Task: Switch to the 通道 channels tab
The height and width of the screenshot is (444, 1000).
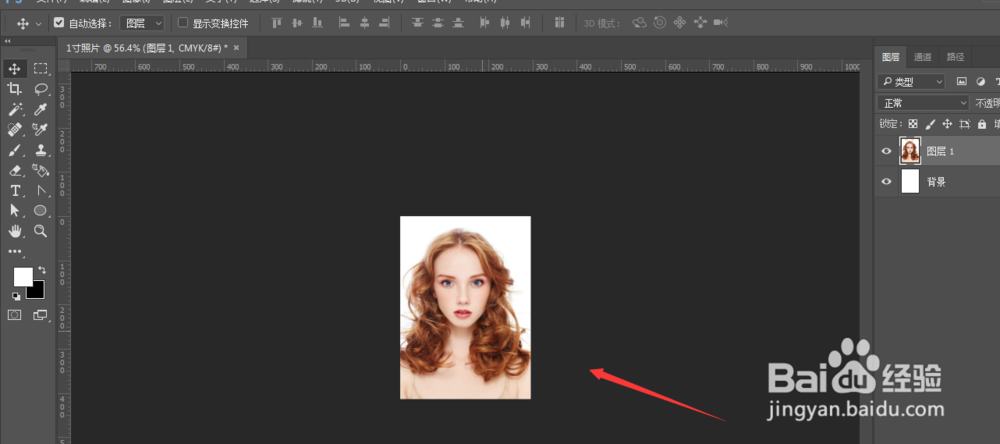Action: tap(922, 57)
